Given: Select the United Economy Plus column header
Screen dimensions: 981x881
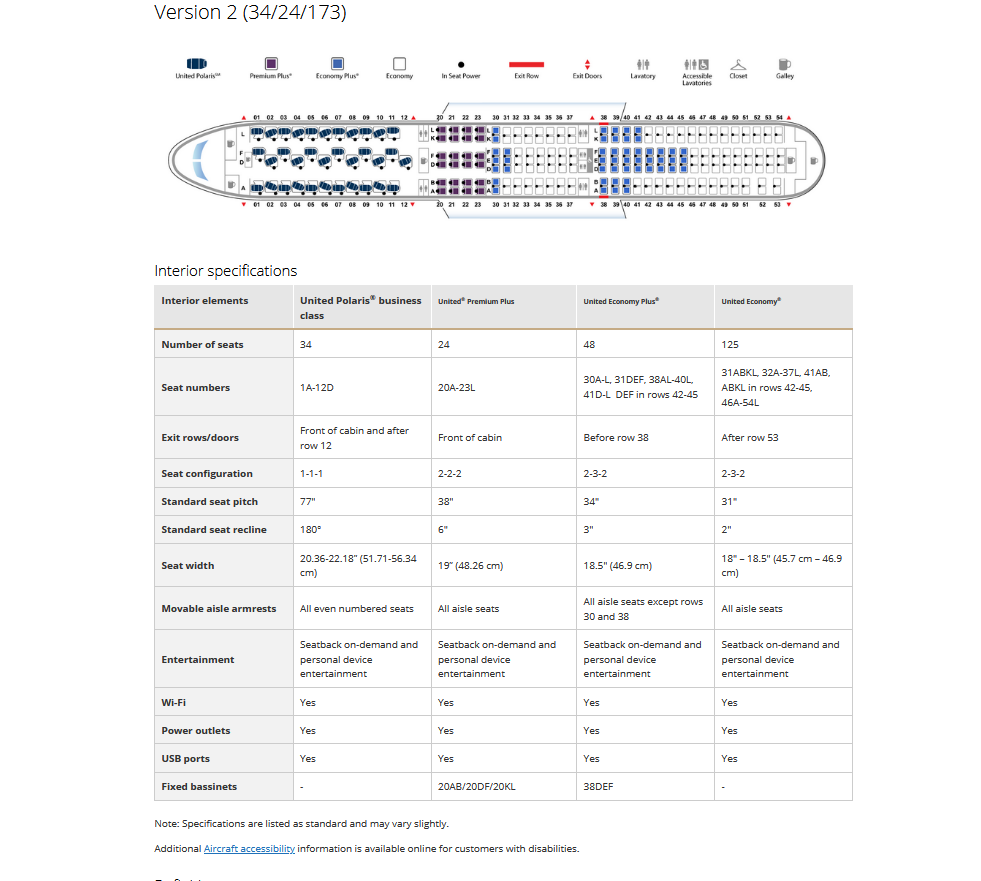Looking at the screenshot, I should [621, 301].
